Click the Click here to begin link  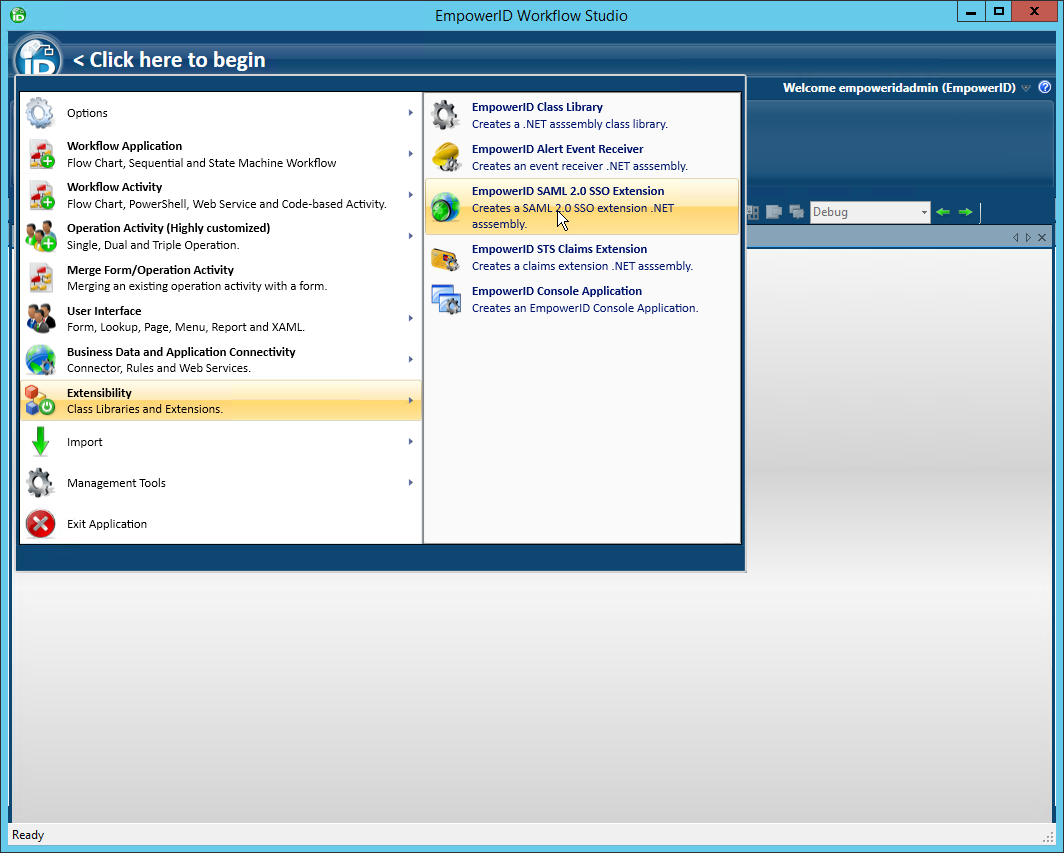pyautogui.click(x=168, y=59)
